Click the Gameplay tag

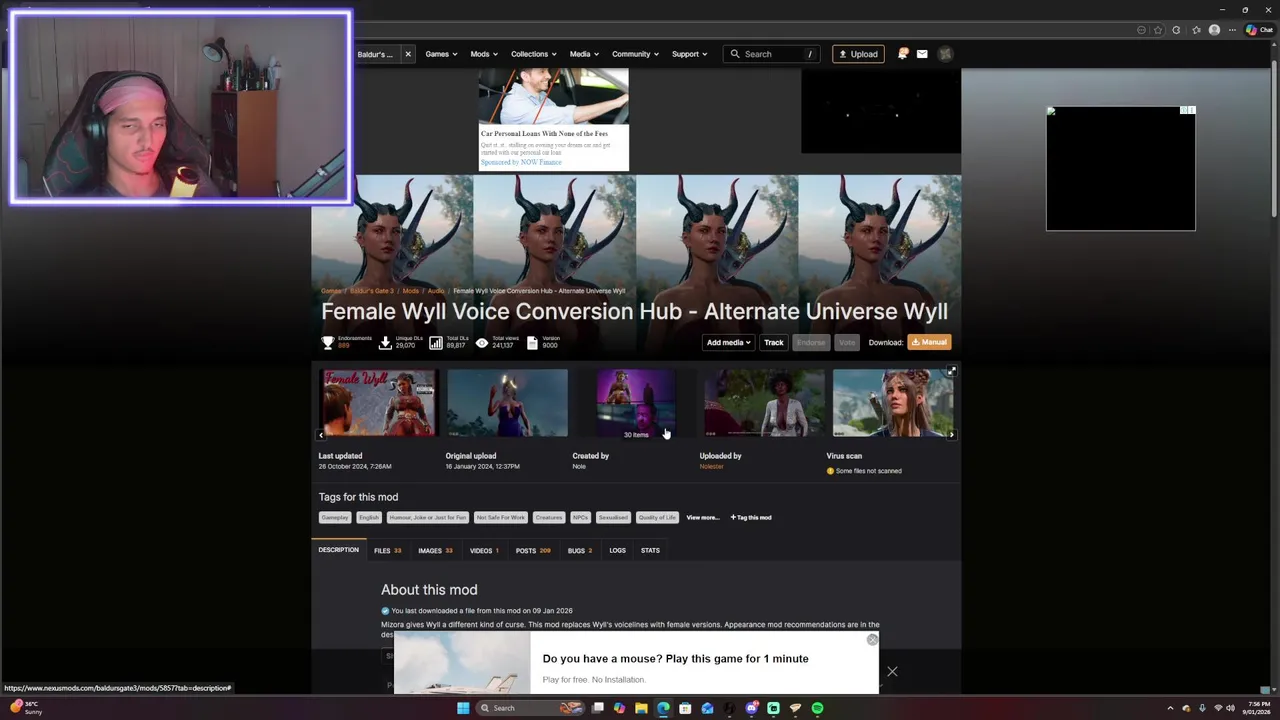(334, 518)
